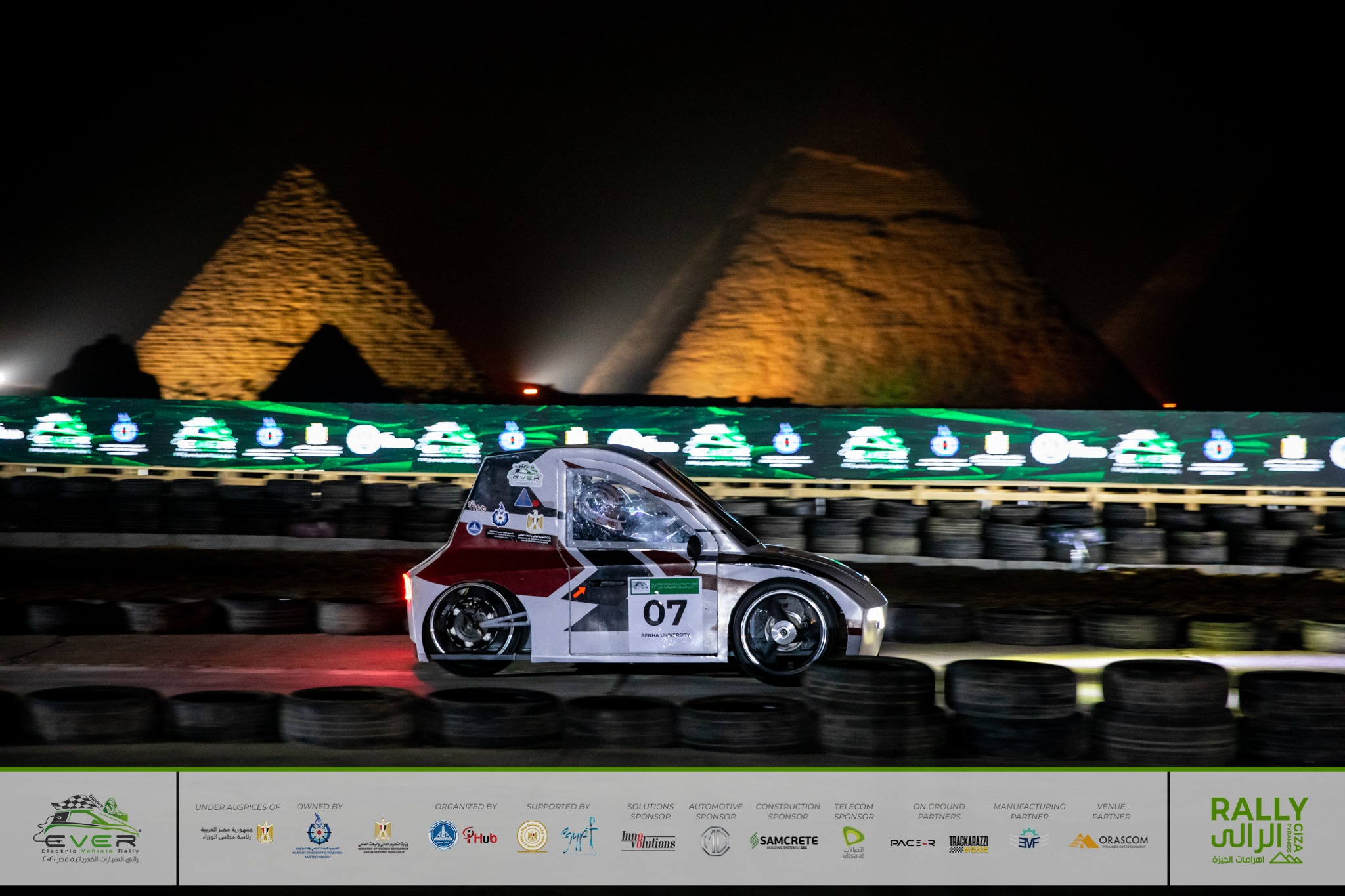Click the Samcrete construction sponsor logo

784,841
